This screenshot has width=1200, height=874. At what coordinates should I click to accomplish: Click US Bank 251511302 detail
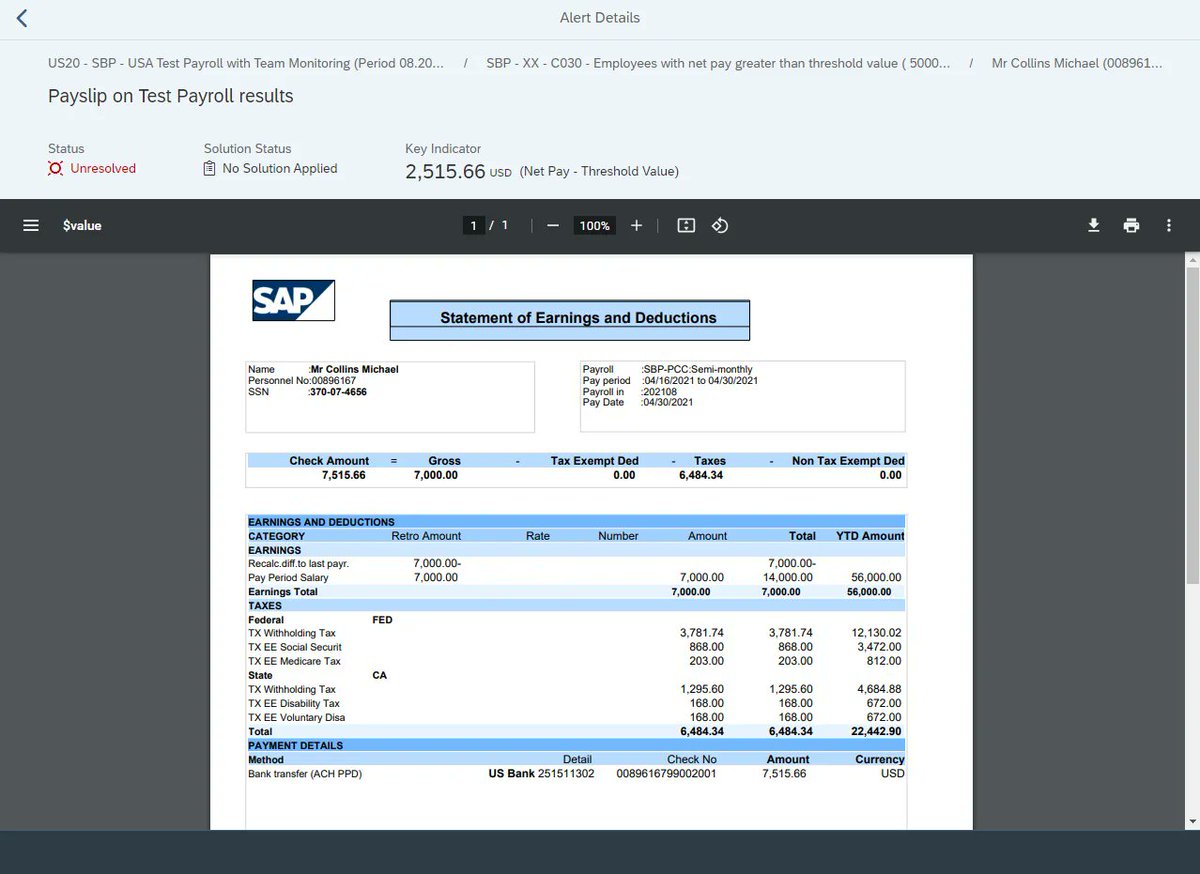coord(541,774)
